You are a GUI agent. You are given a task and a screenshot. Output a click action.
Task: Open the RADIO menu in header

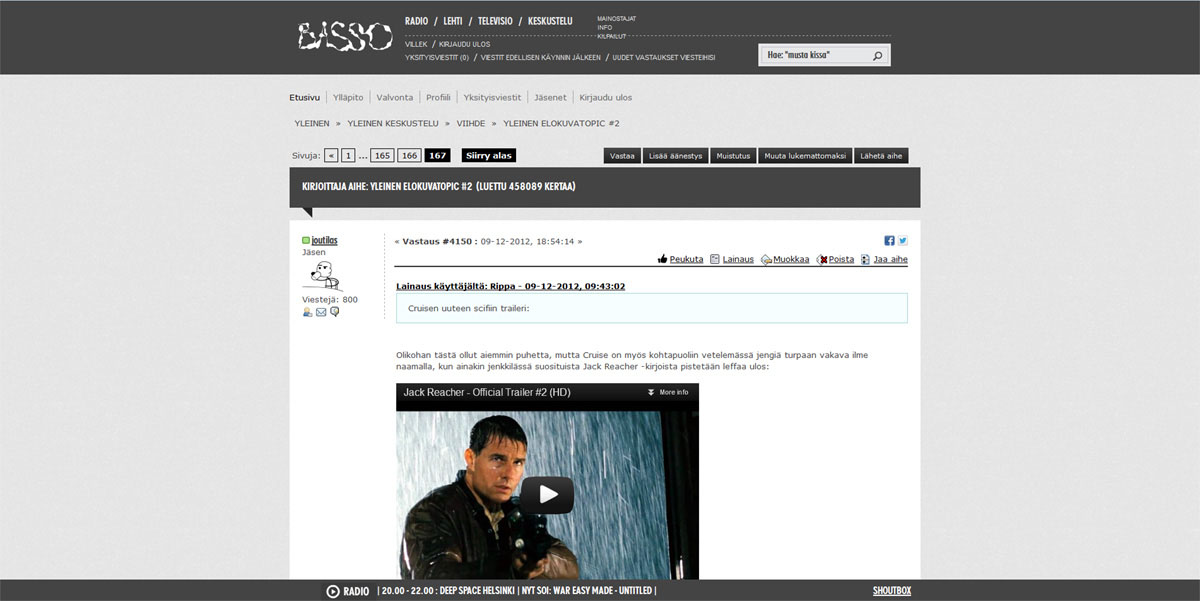pyautogui.click(x=416, y=21)
